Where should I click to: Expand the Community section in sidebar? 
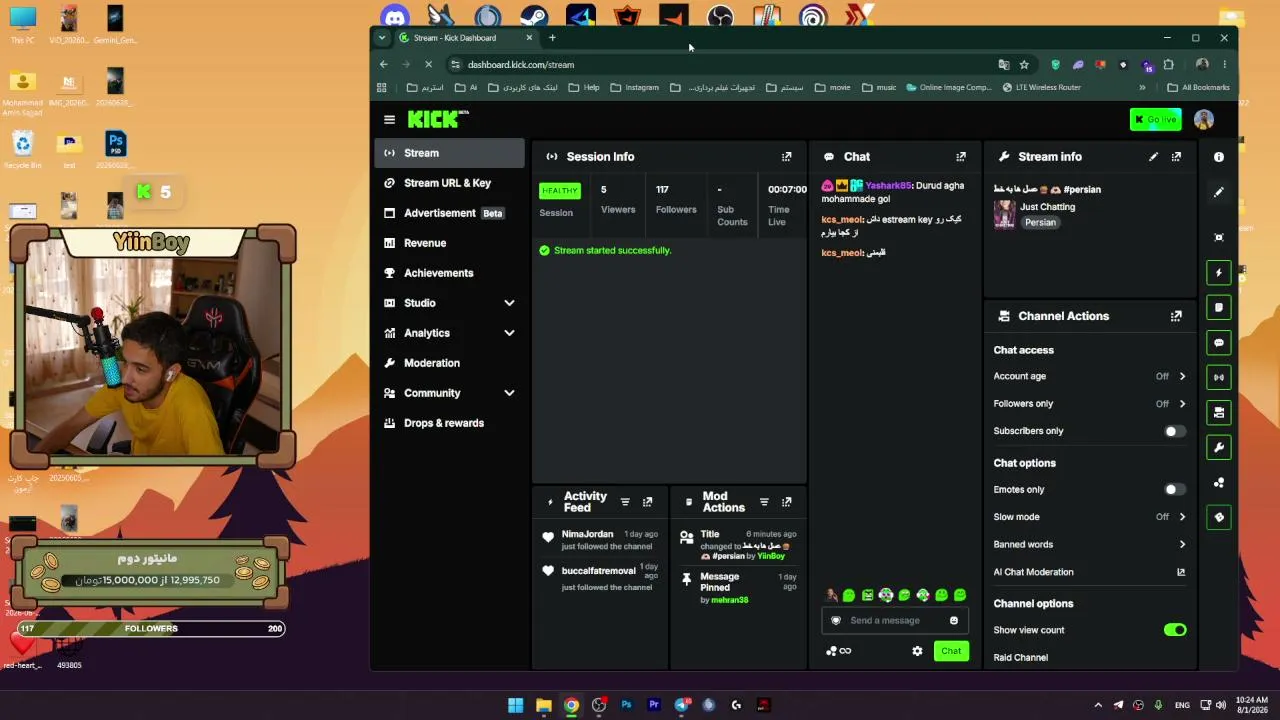click(450, 393)
